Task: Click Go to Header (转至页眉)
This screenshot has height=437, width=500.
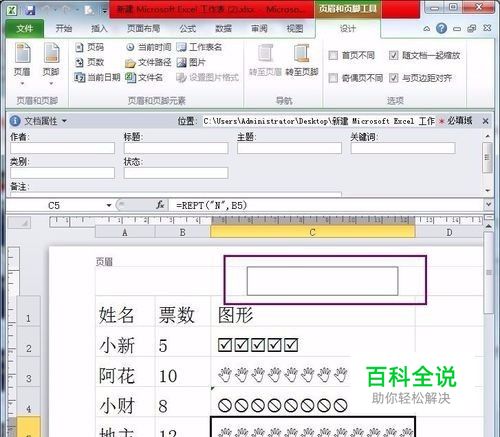Action: [x=265, y=60]
